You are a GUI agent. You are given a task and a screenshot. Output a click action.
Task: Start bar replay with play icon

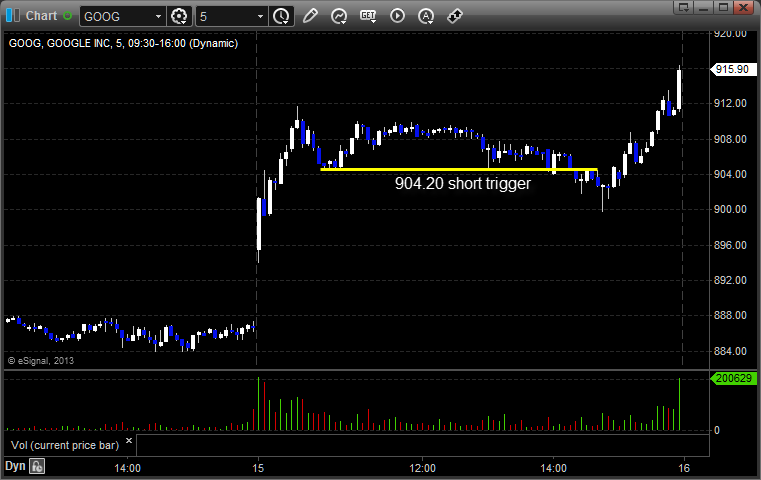(x=397, y=16)
